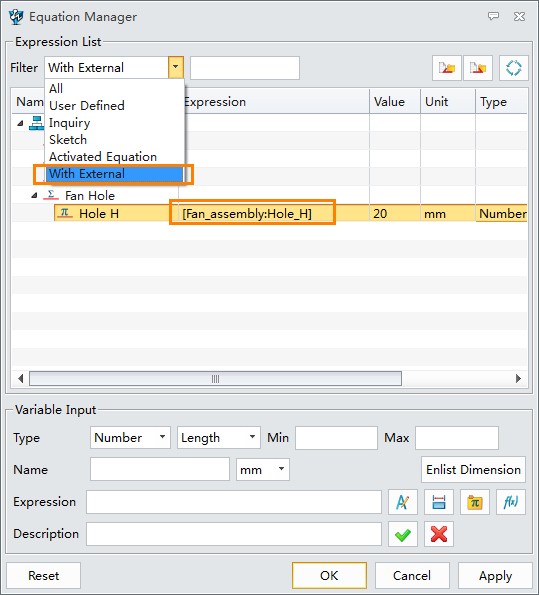Click the text style 'A' icon
The image size is (539, 595).
click(403, 502)
